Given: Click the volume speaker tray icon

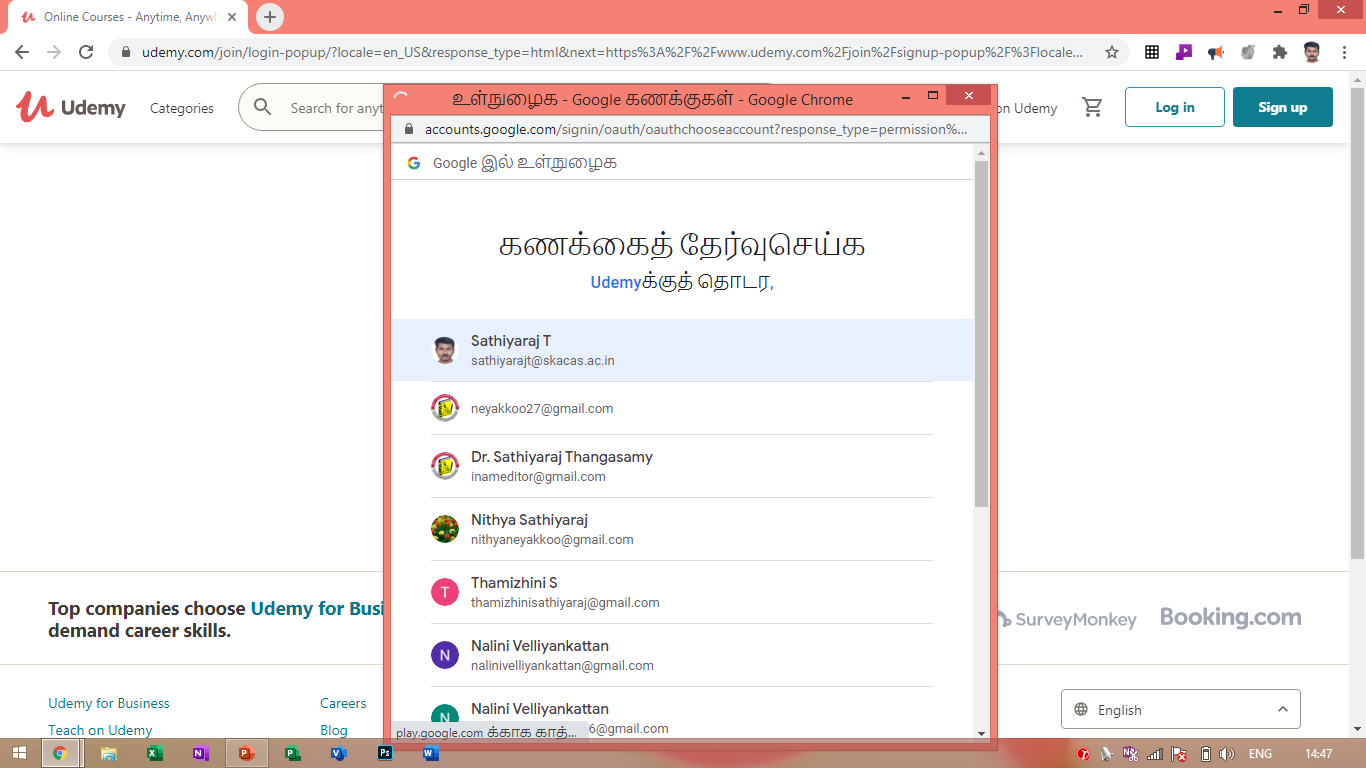Looking at the screenshot, I should click(x=1227, y=754).
